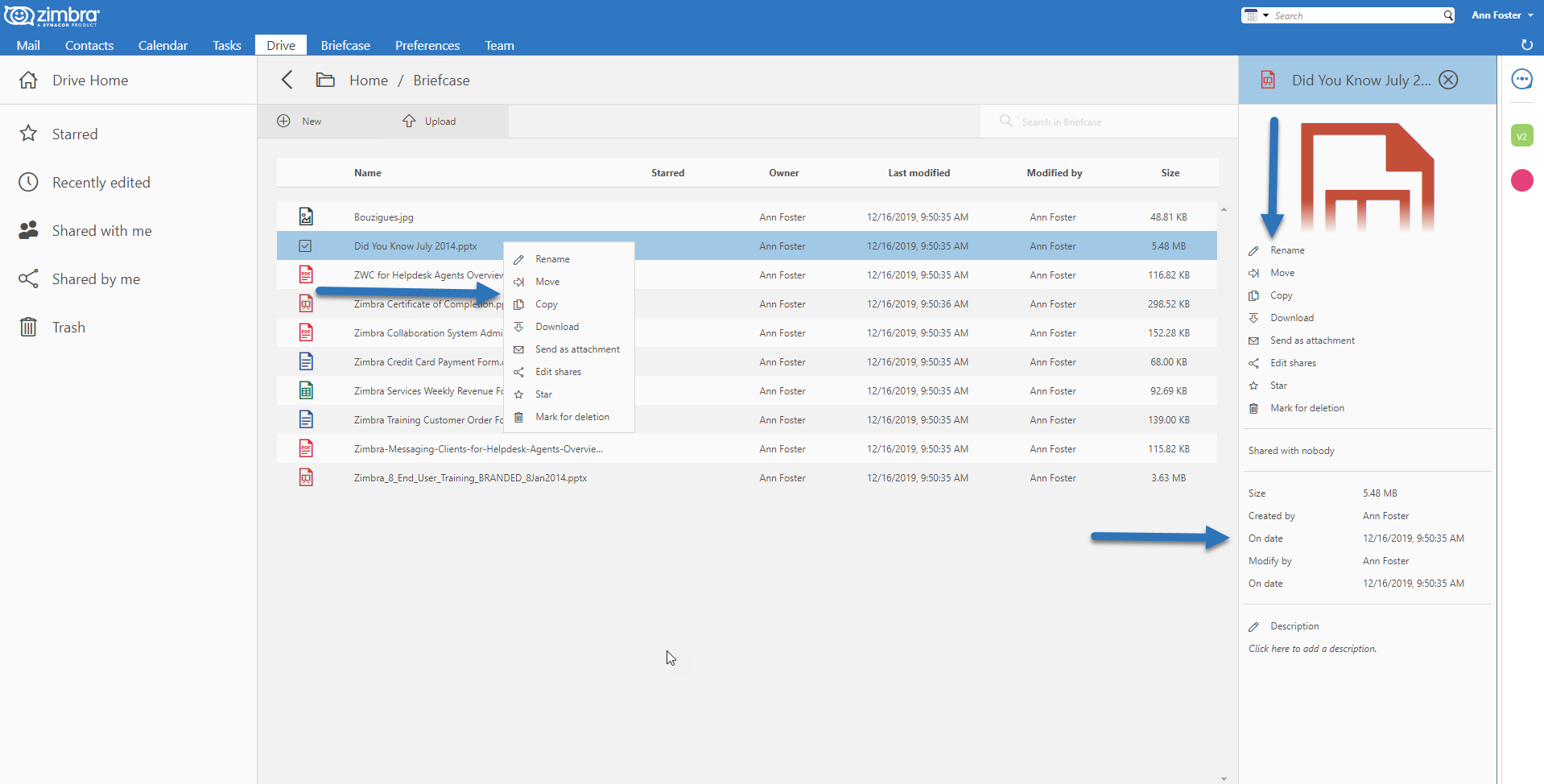Click the Shared with me people icon

coord(28,230)
